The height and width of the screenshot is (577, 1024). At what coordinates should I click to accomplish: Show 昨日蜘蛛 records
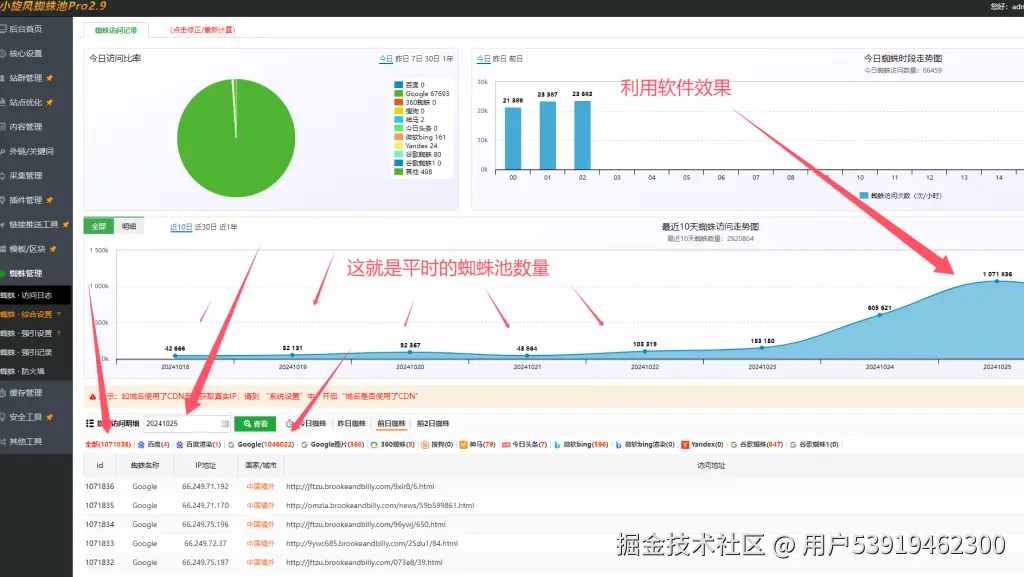point(351,424)
